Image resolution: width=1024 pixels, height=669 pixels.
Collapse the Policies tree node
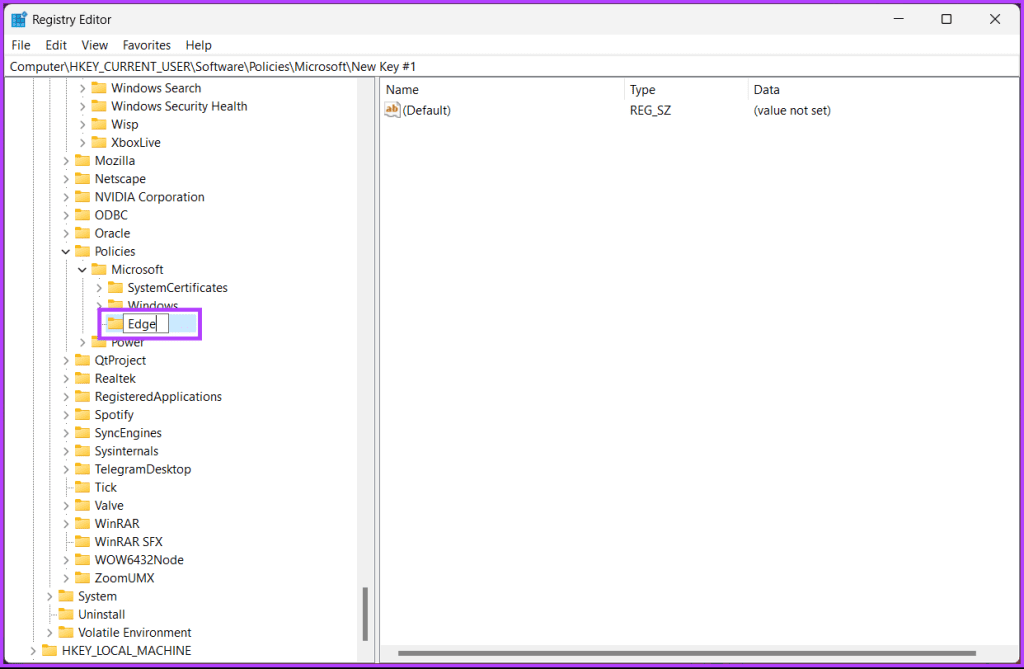[x=65, y=251]
